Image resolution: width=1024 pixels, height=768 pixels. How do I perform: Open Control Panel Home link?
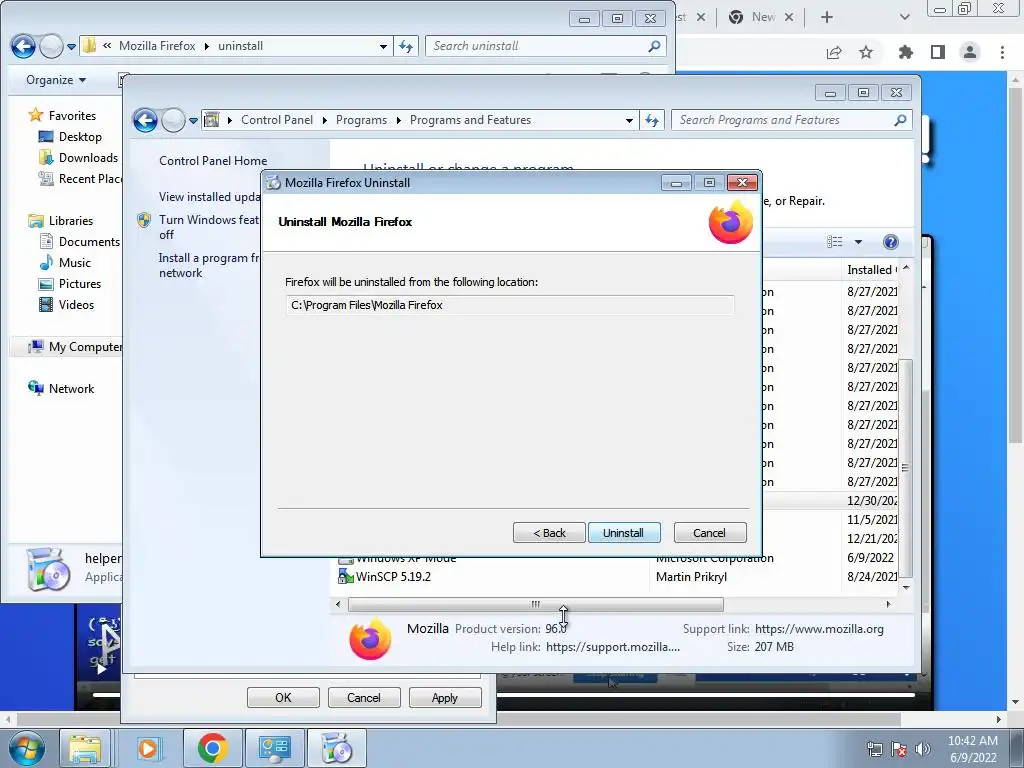pyautogui.click(x=213, y=161)
